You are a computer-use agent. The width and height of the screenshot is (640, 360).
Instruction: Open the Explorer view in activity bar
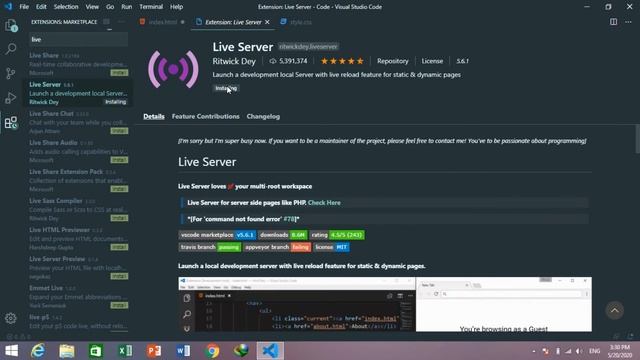[x=11, y=25]
